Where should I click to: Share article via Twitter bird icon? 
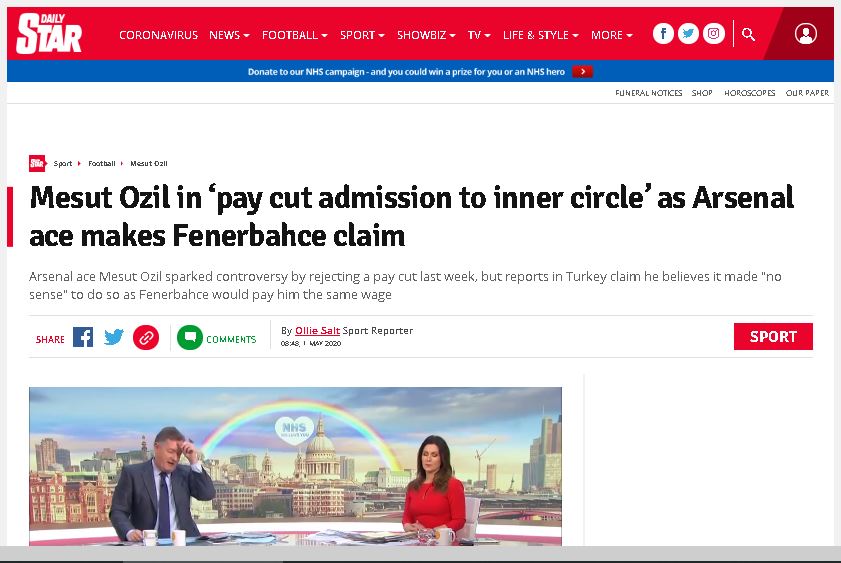pos(114,337)
